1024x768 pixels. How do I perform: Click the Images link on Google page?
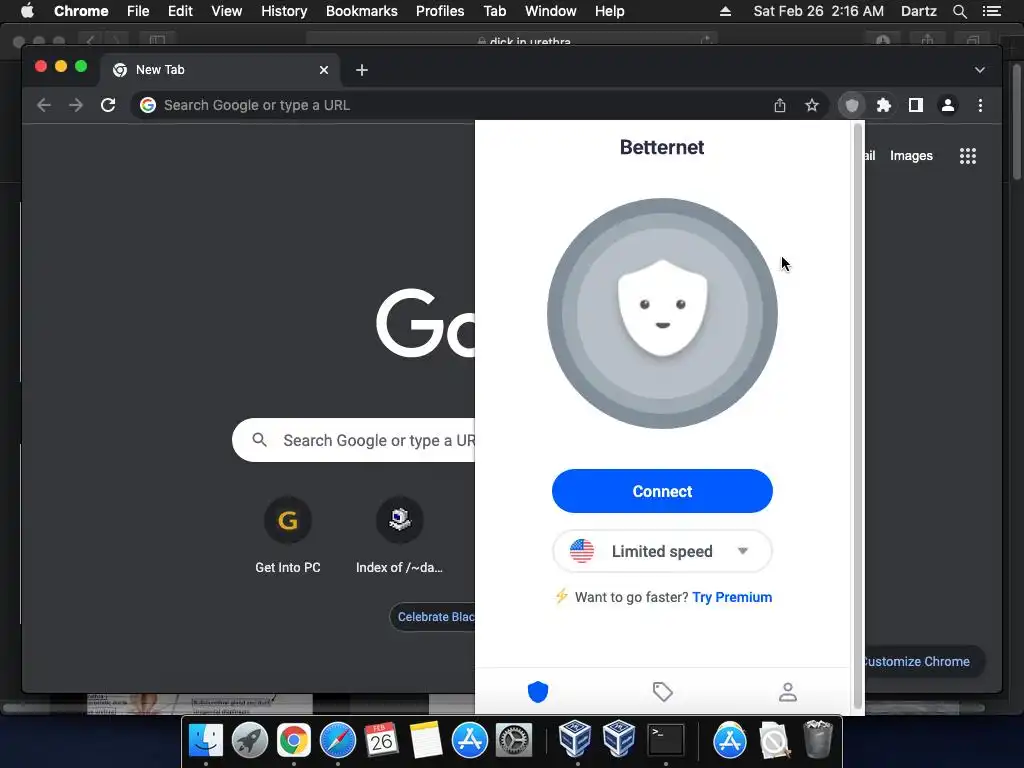click(911, 155)
